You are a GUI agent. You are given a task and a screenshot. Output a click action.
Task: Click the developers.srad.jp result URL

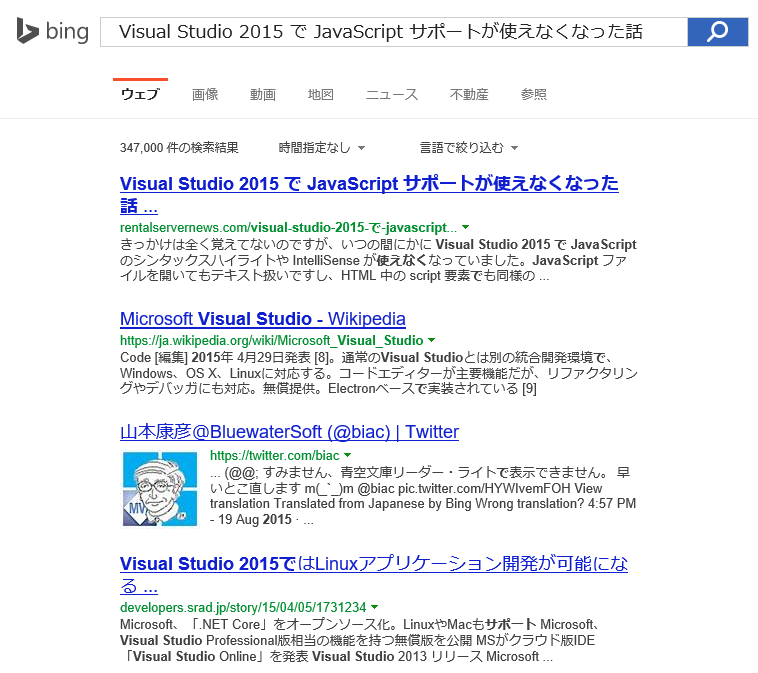pyautogui.click(x=243, y=607)
